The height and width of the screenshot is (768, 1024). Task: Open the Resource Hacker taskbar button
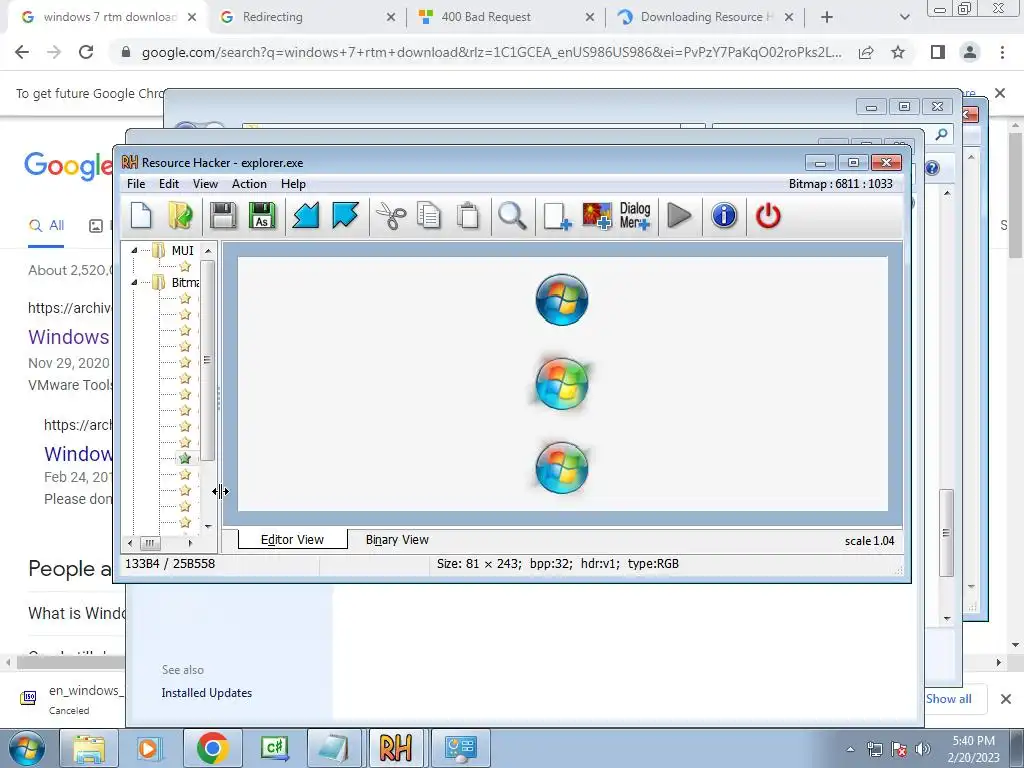[396, 748]
